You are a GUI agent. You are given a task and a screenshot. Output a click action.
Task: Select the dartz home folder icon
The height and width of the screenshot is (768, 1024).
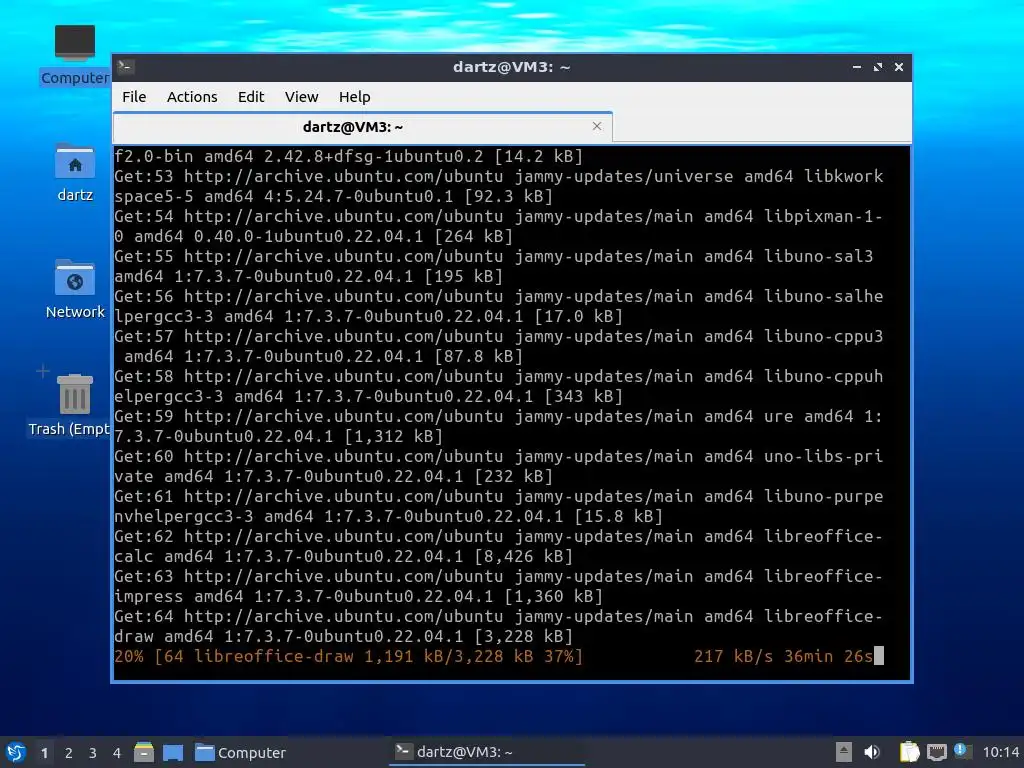click(x=74, y=172)
